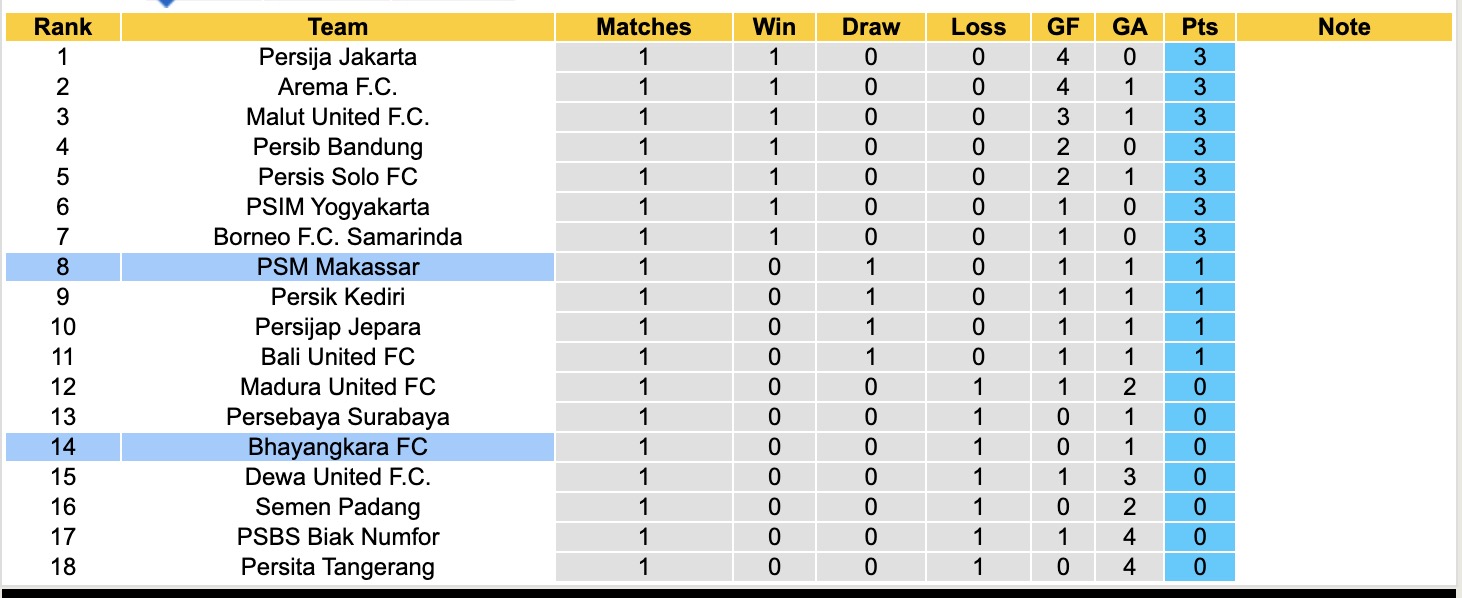Click the GF column header
This screenshot has width=1462, height=598.
pos(1063,27)
